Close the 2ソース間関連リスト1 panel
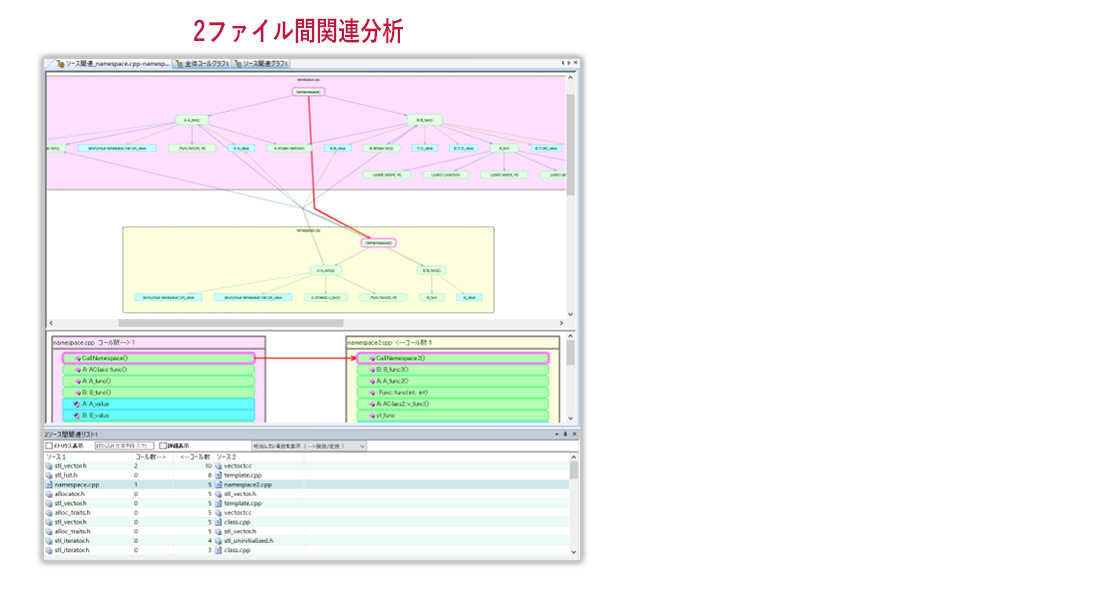The width and height of the screenshot is (1100, 604). click(574, 434)
